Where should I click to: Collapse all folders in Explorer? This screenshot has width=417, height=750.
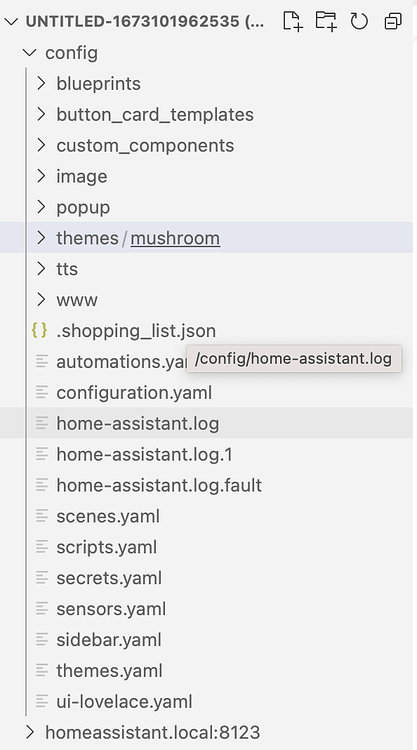393,22
